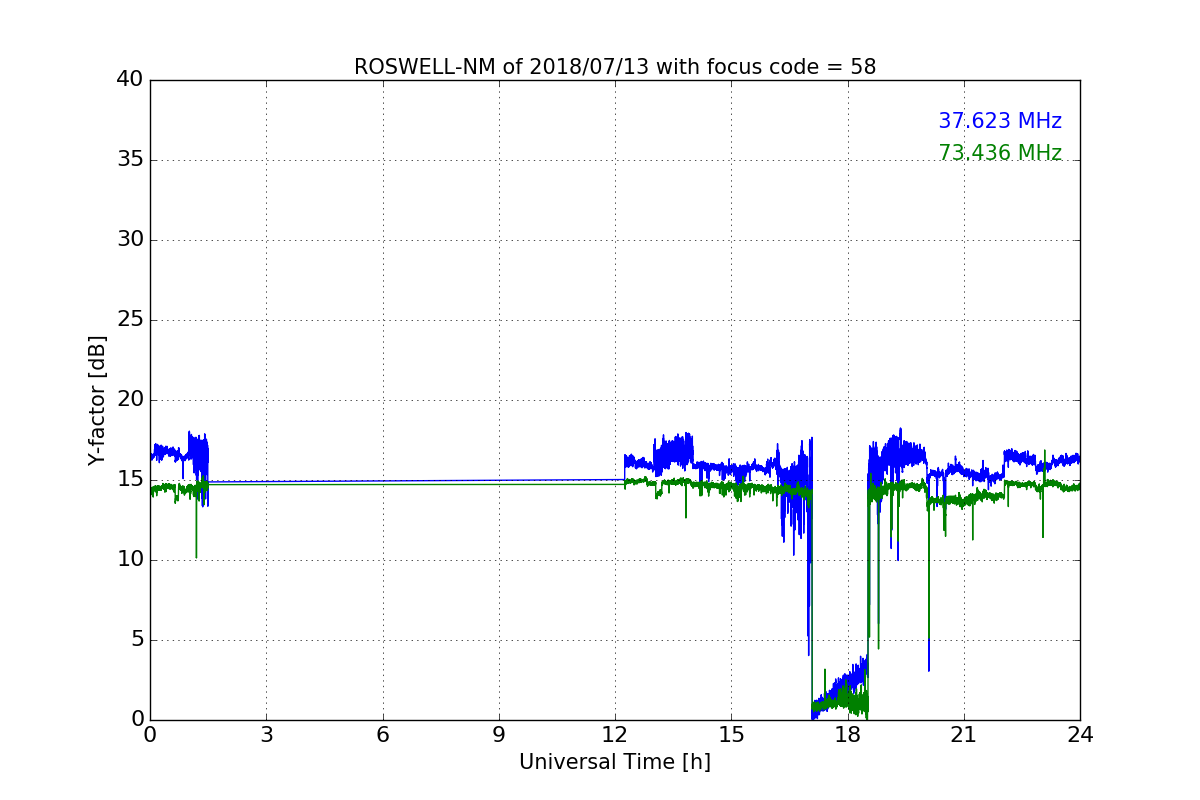
Task: Click the x-axis tick label 6
Action: point(383,735)
